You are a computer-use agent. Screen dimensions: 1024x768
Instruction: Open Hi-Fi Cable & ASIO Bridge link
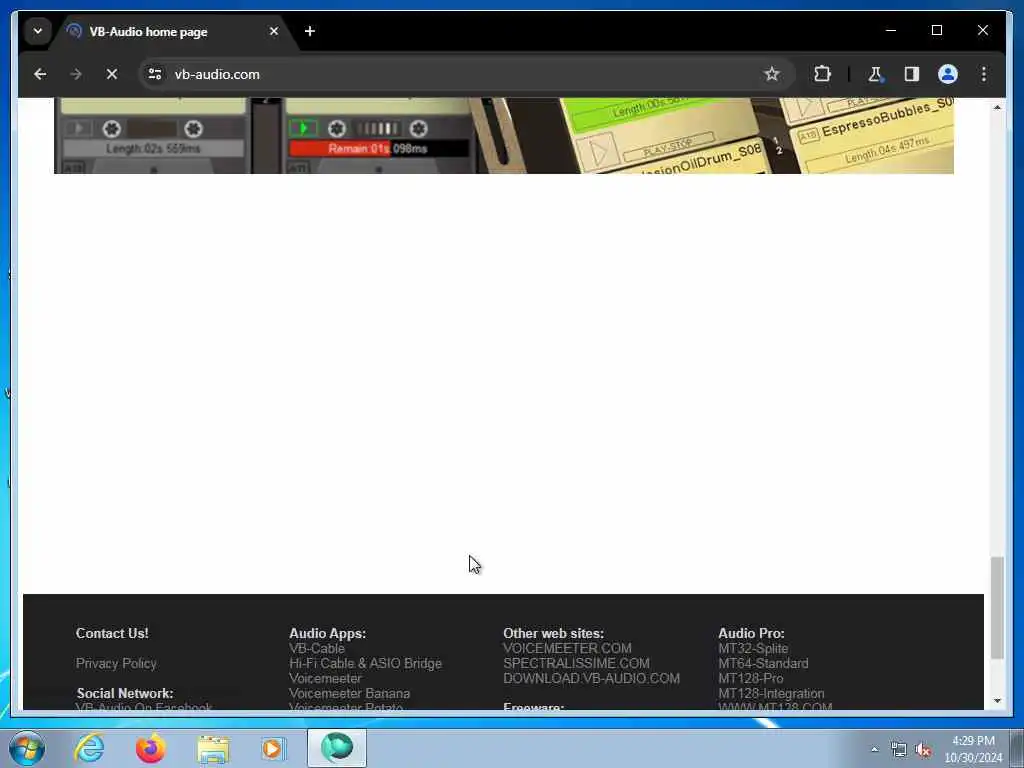365,663
